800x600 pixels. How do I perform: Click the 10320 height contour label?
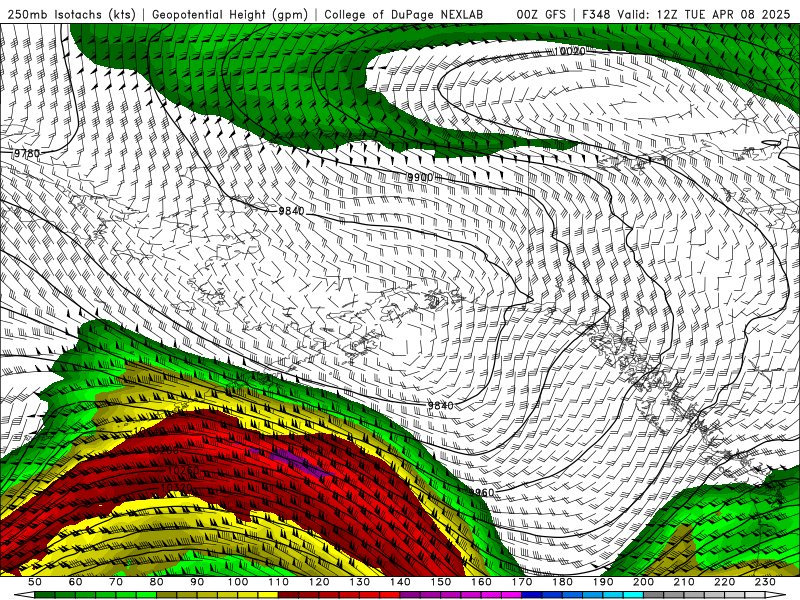tap(177, 488)
